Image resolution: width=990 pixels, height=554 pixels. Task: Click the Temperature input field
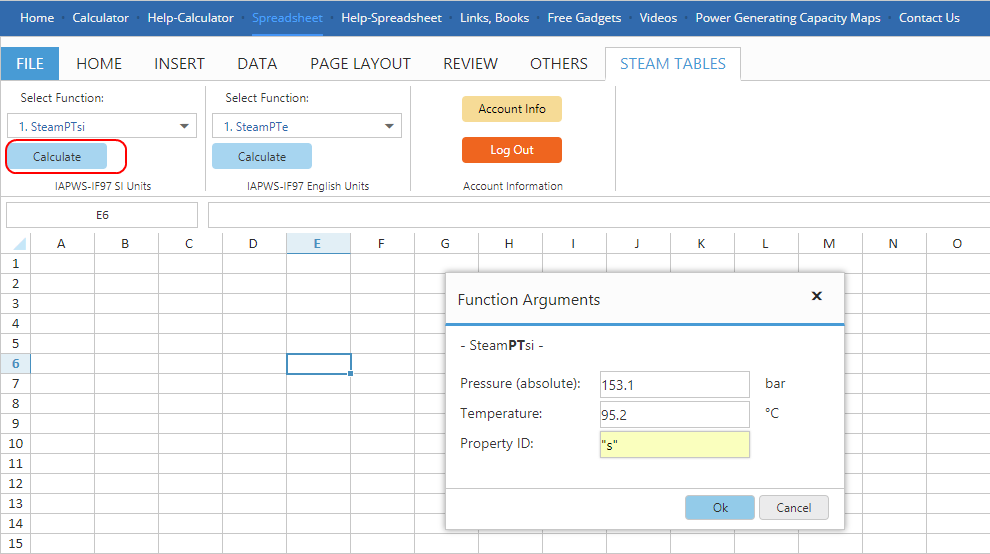(674, 415)
